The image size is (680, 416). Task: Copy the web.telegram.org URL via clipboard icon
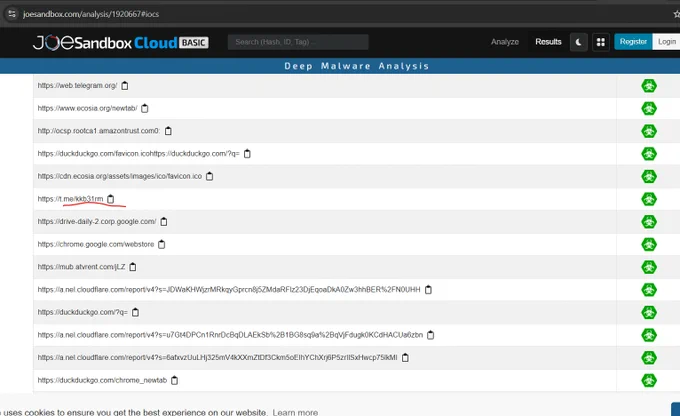tap(125, 85)
